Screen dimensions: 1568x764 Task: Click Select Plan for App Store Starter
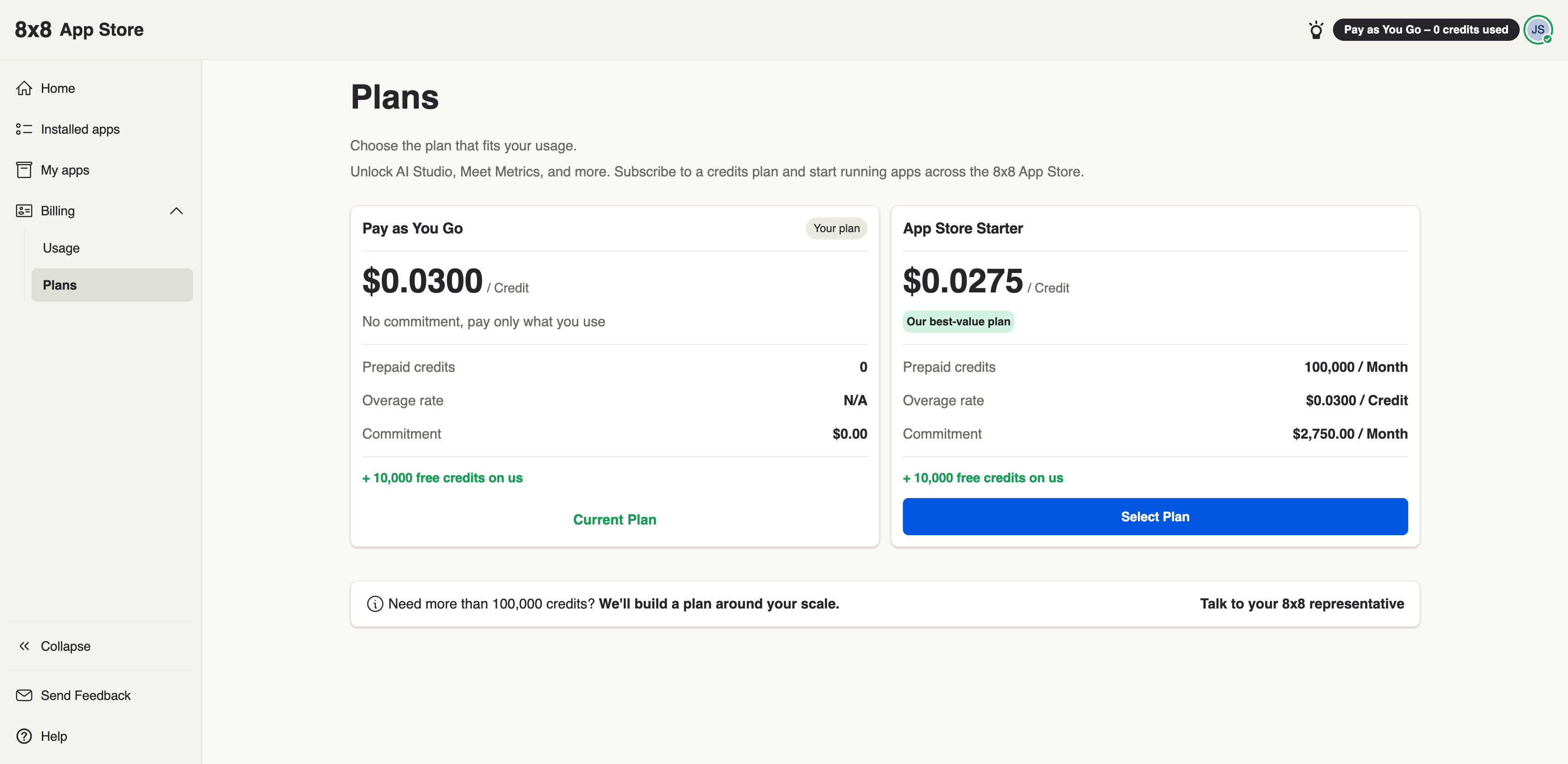pos(1155,517)
